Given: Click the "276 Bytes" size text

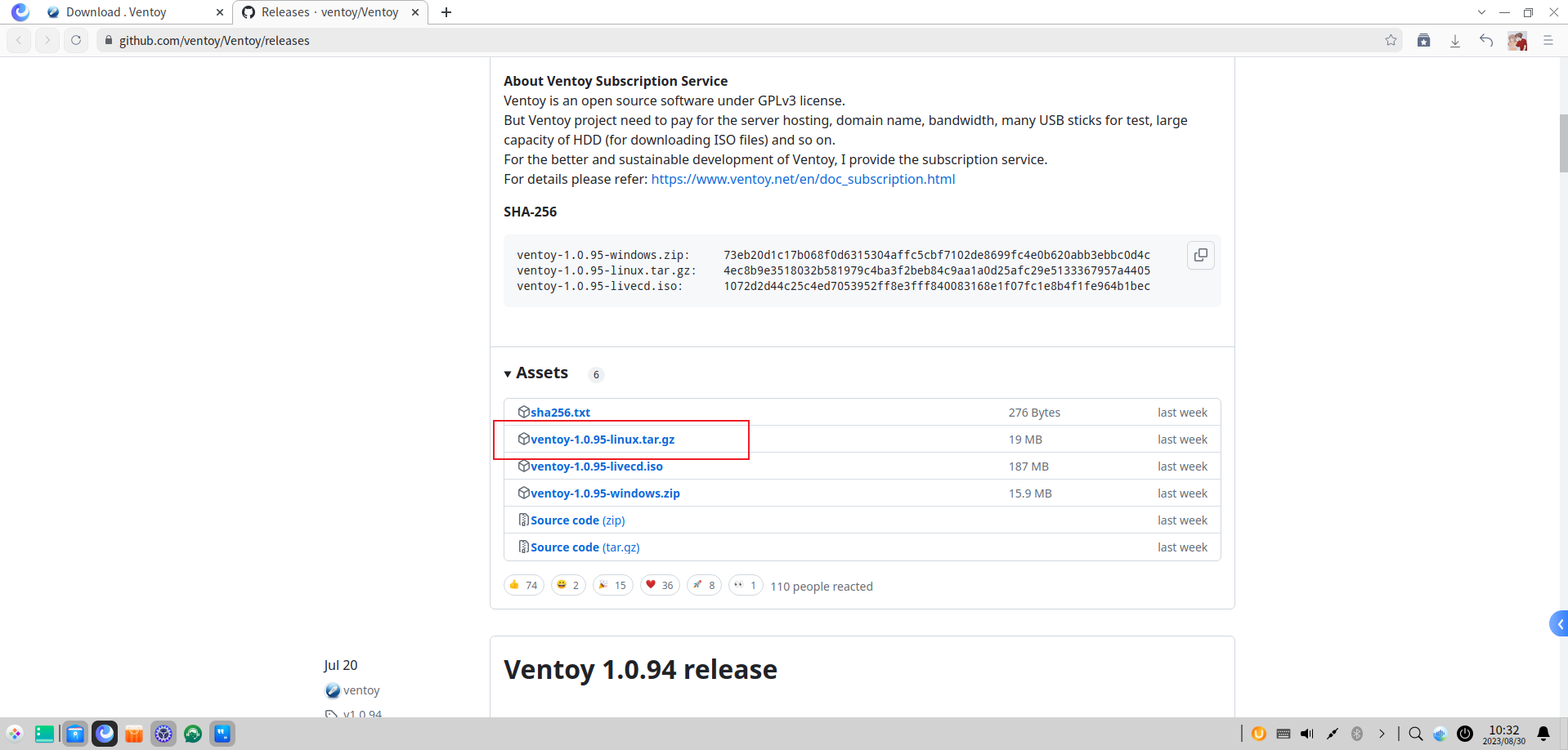Looking at the screenshot, I should (x=1034, y=413).
